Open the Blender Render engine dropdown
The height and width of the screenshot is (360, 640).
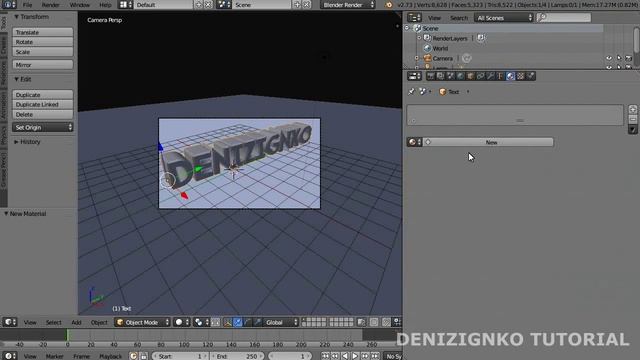[348, 5]
